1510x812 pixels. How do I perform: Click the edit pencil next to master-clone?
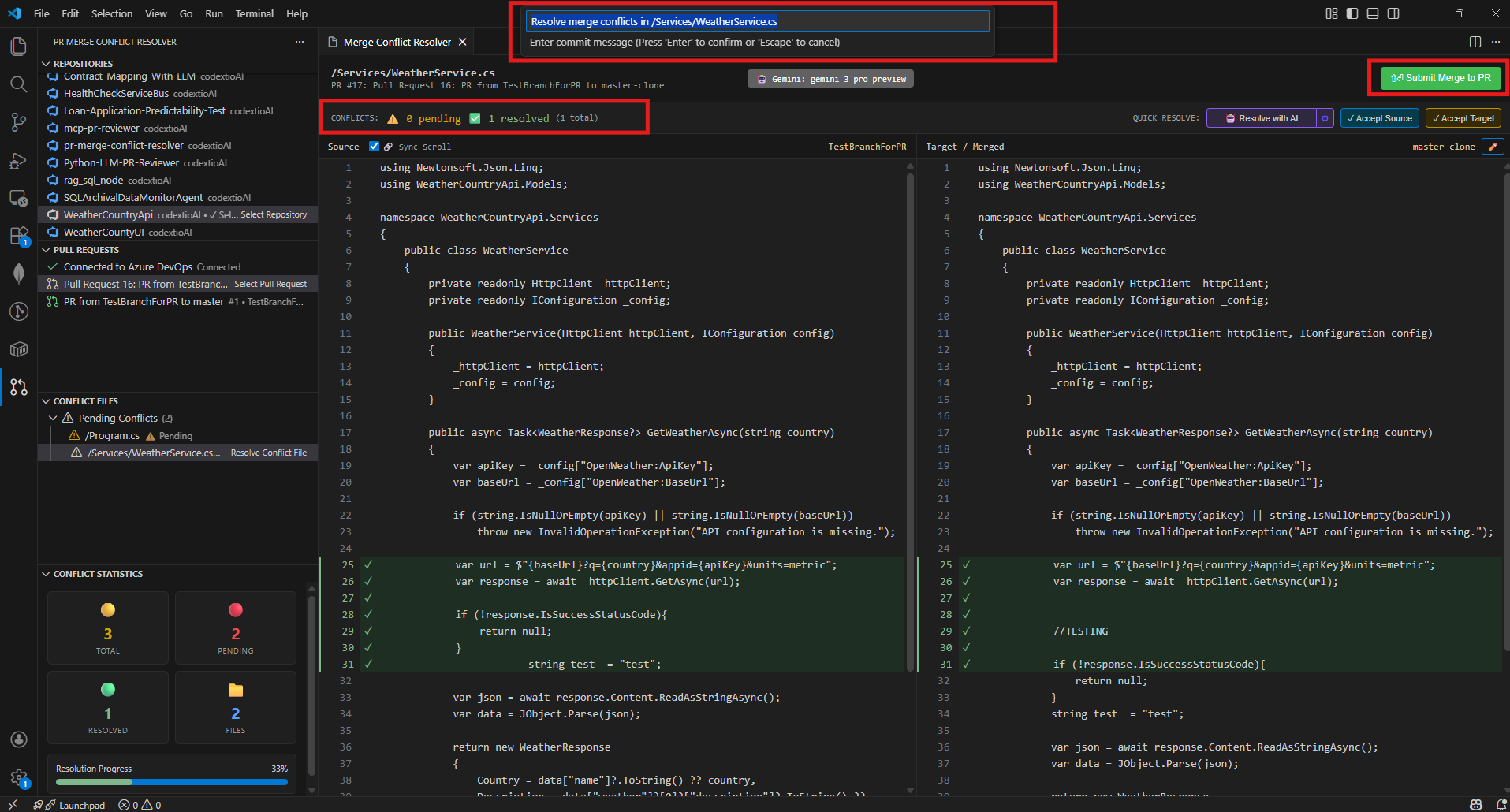(x=1493, y=147)
